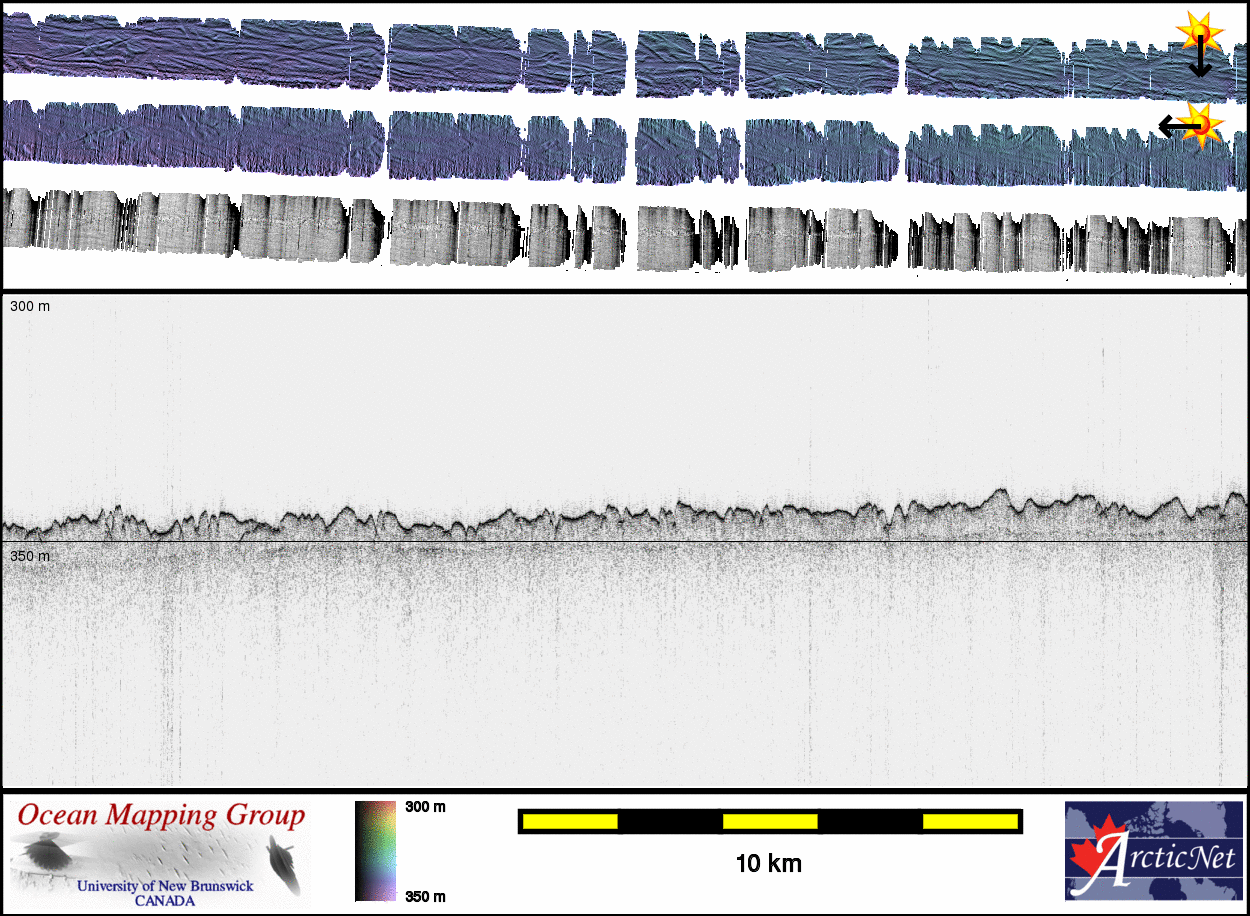This screenshot has height=916, width=1250.
Task: Click the shipwreck image at right of Ocean Mapping logo
Action: point(283,863)
